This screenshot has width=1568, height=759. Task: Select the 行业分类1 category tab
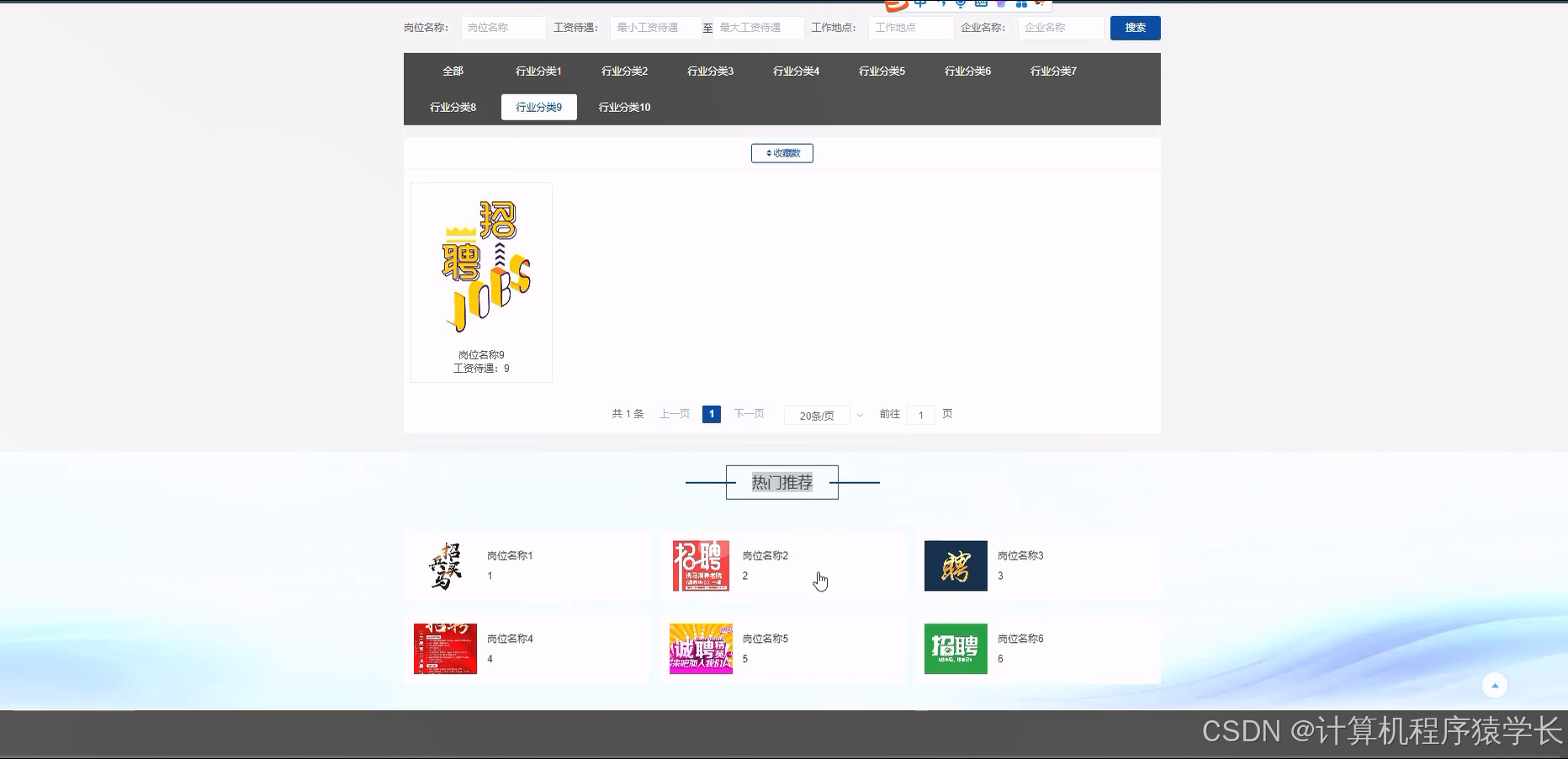(538, 71)
